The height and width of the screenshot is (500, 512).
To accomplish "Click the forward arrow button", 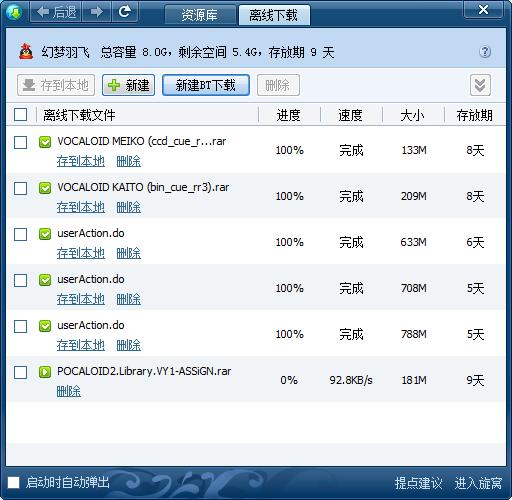I will point(96,12).
